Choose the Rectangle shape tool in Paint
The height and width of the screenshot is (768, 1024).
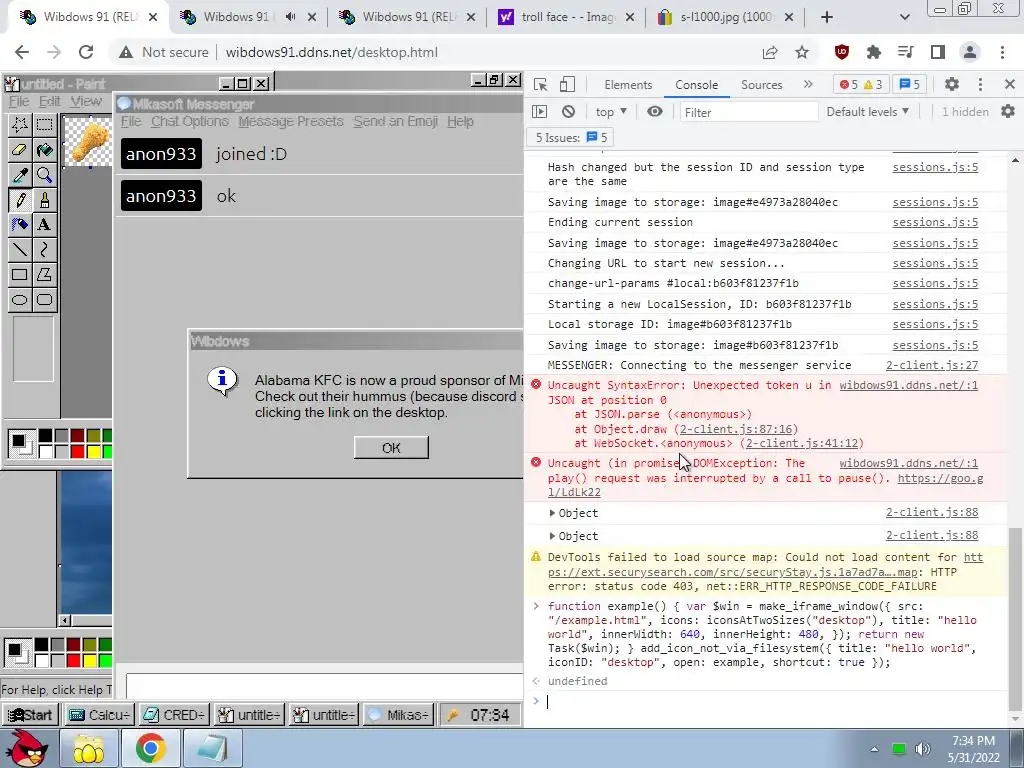tap(20, 274)
